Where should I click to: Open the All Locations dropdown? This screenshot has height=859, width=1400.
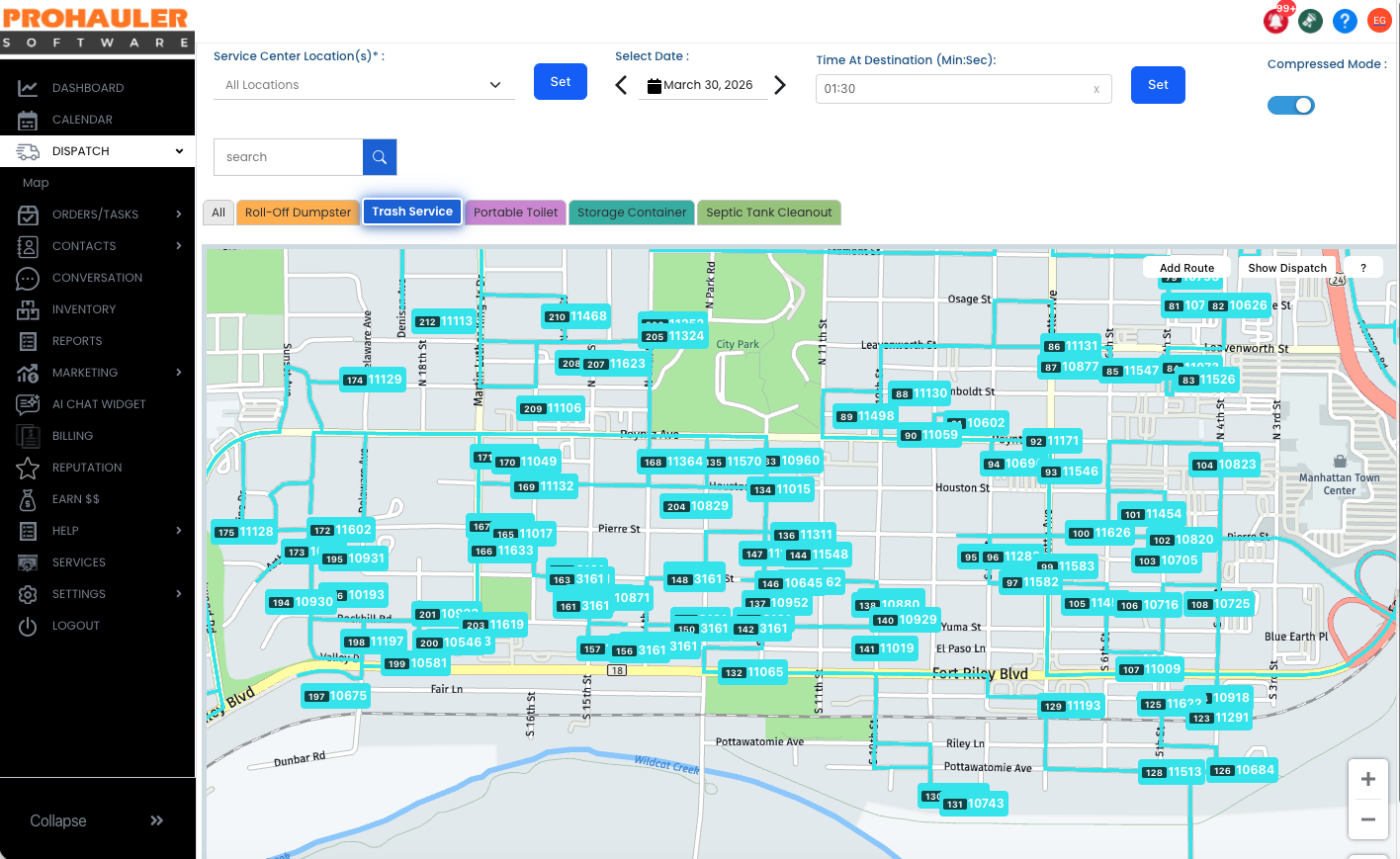(x=364, y=85)
